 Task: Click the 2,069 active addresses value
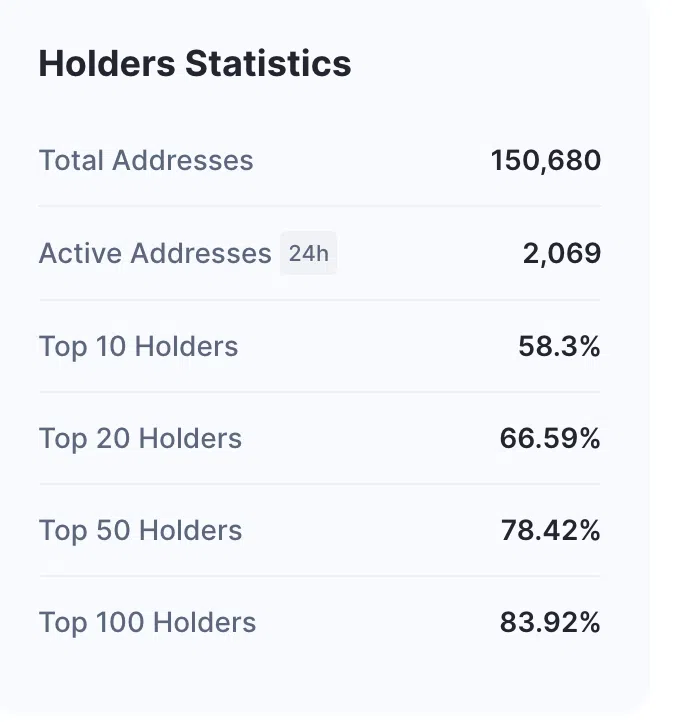tap(562, 253)
